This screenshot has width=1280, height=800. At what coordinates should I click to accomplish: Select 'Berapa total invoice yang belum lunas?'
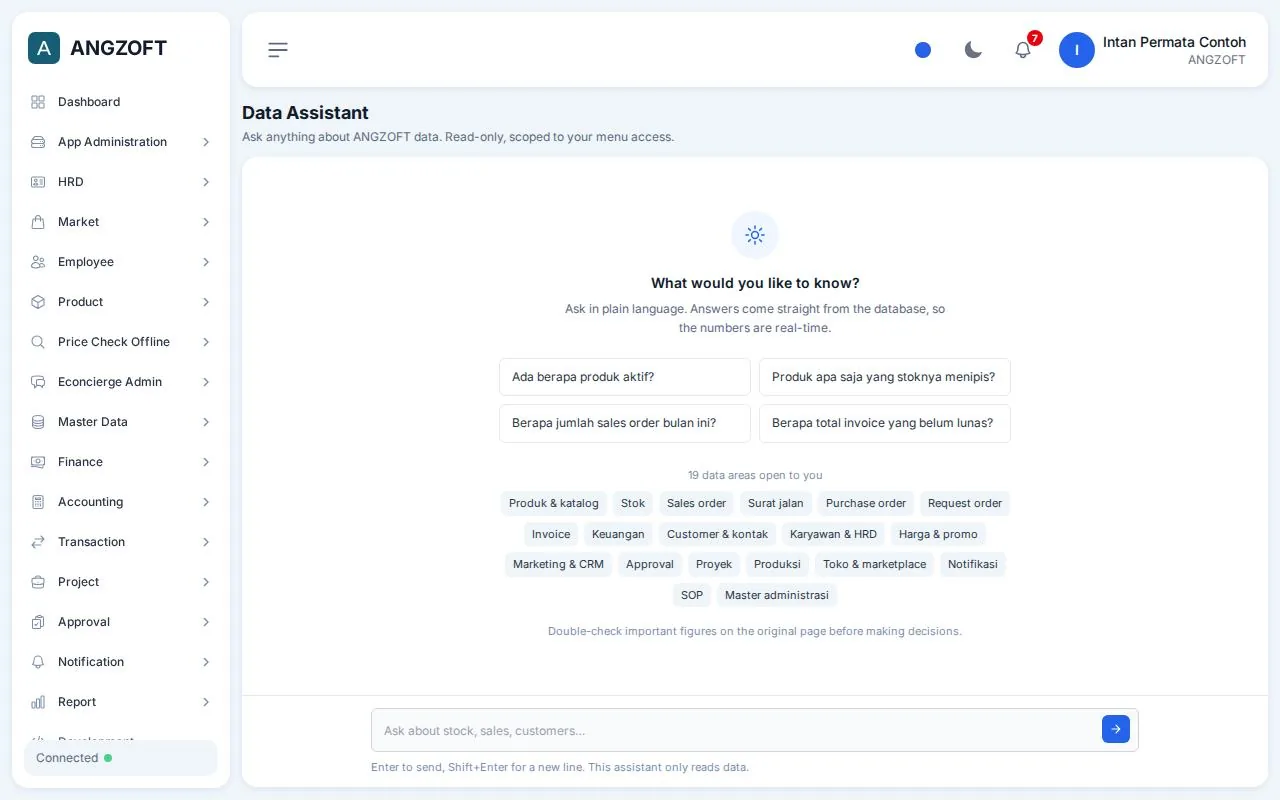pyautogui.click(x=885, y=423)
